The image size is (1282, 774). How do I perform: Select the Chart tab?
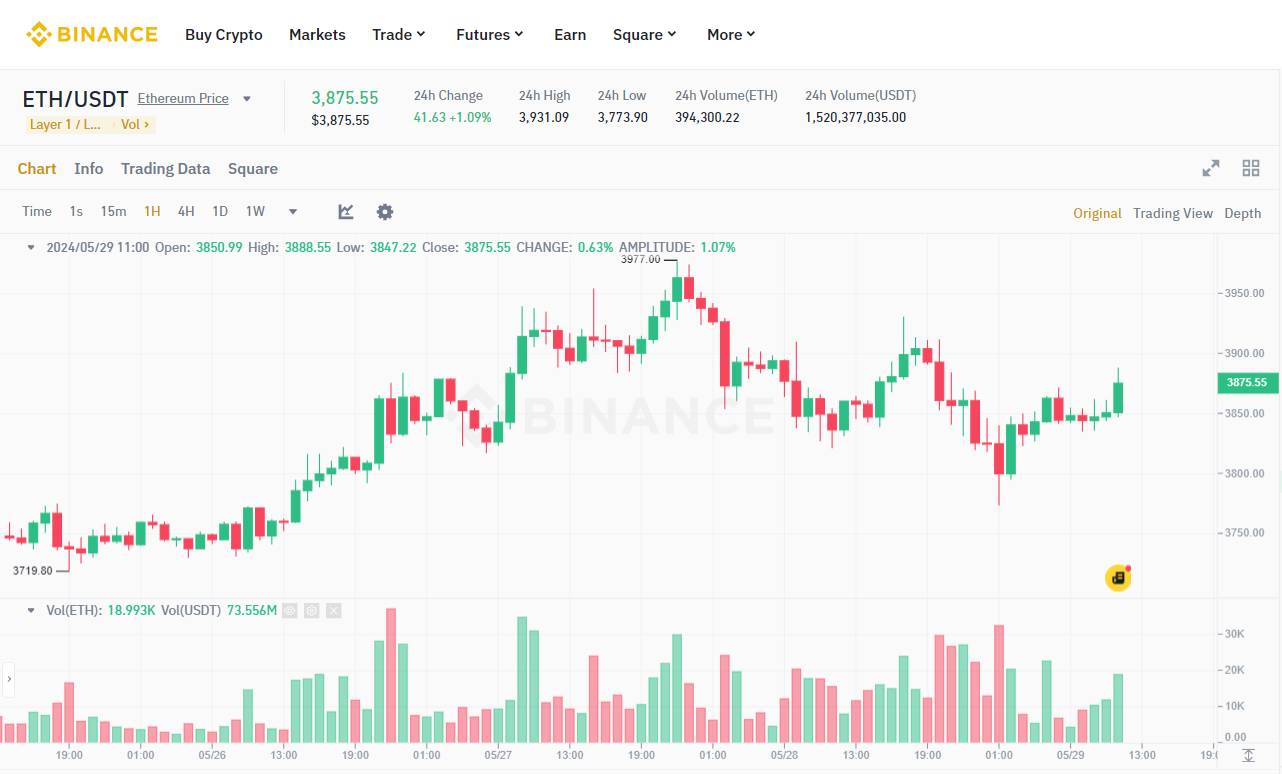pyautogui.click(x=37, y=168)
